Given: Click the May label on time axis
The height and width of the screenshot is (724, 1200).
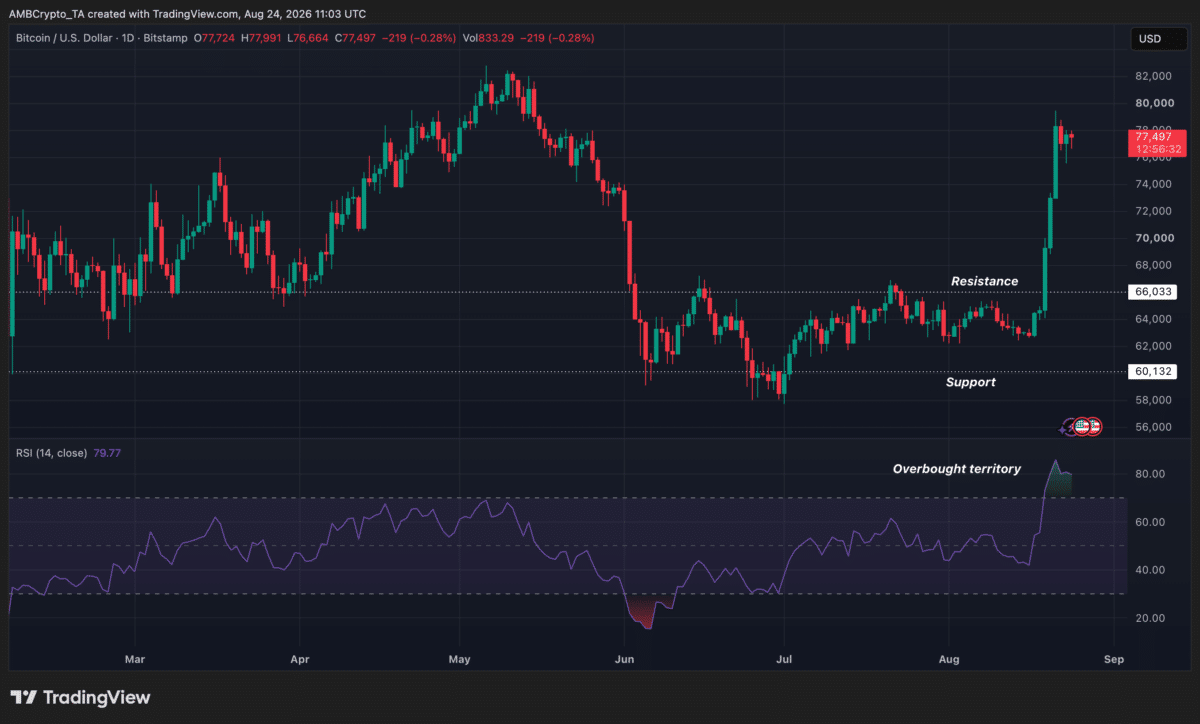Looking at the screenshot, I should coord(460,660).
